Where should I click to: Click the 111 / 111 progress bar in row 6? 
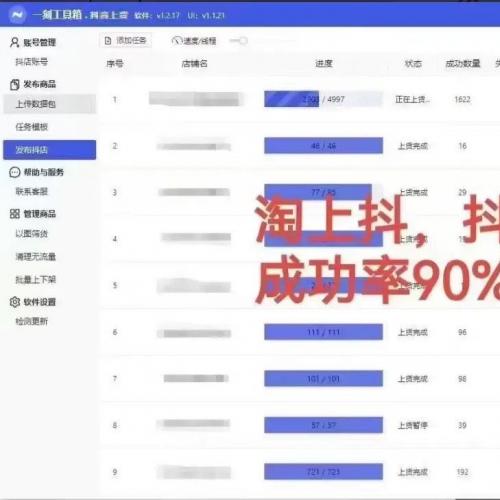323,332
